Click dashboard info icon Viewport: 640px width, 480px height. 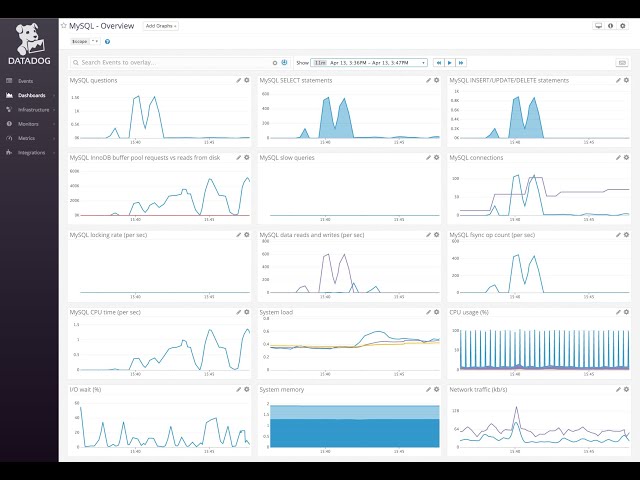(611, 26)
